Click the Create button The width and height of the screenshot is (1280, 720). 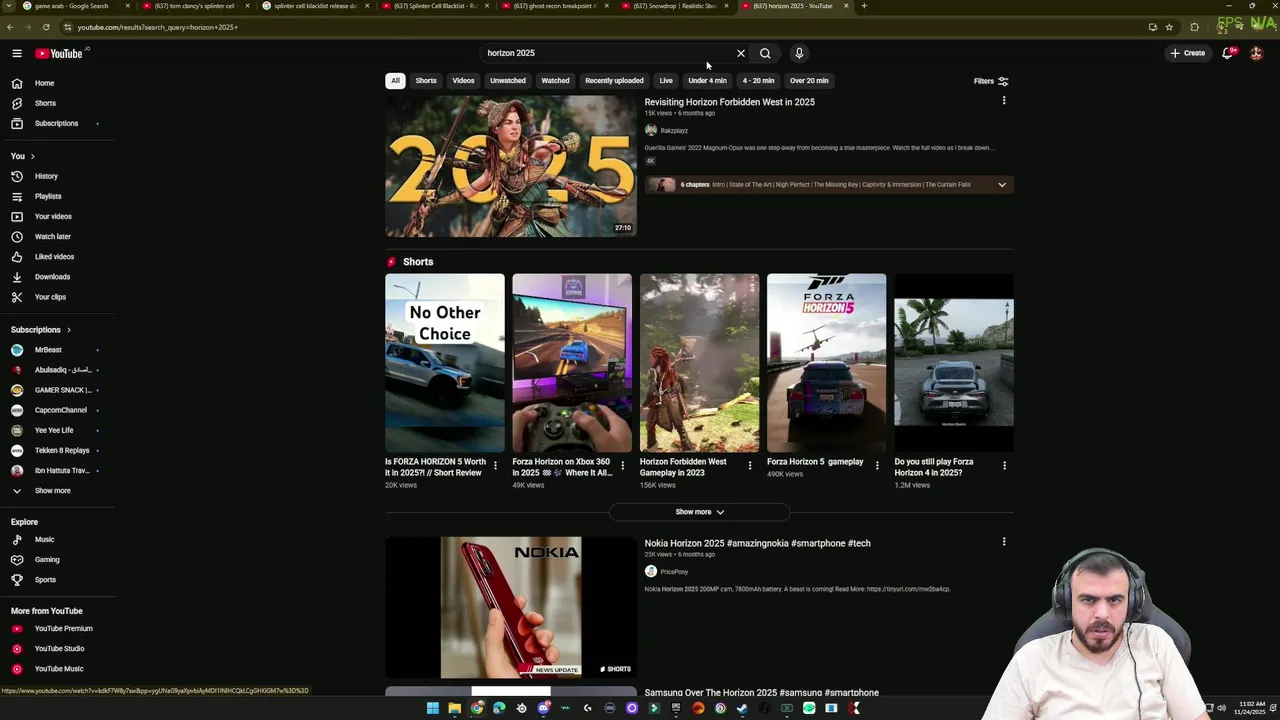pyautogui.click(x=1188, y=53)
